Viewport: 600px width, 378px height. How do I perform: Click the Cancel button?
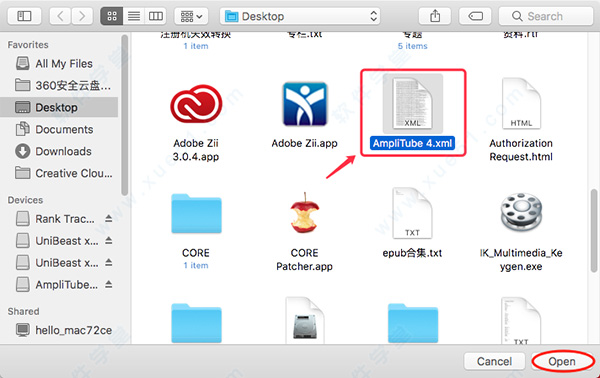(494, 361)
